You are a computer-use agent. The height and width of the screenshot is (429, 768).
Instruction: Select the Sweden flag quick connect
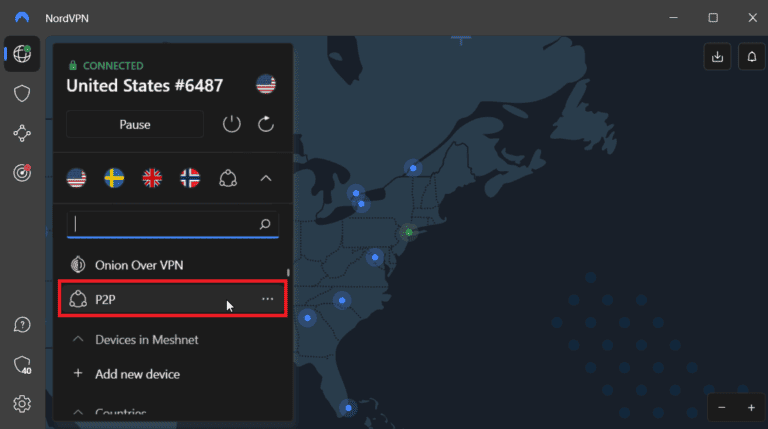click(x=114, y=178)
